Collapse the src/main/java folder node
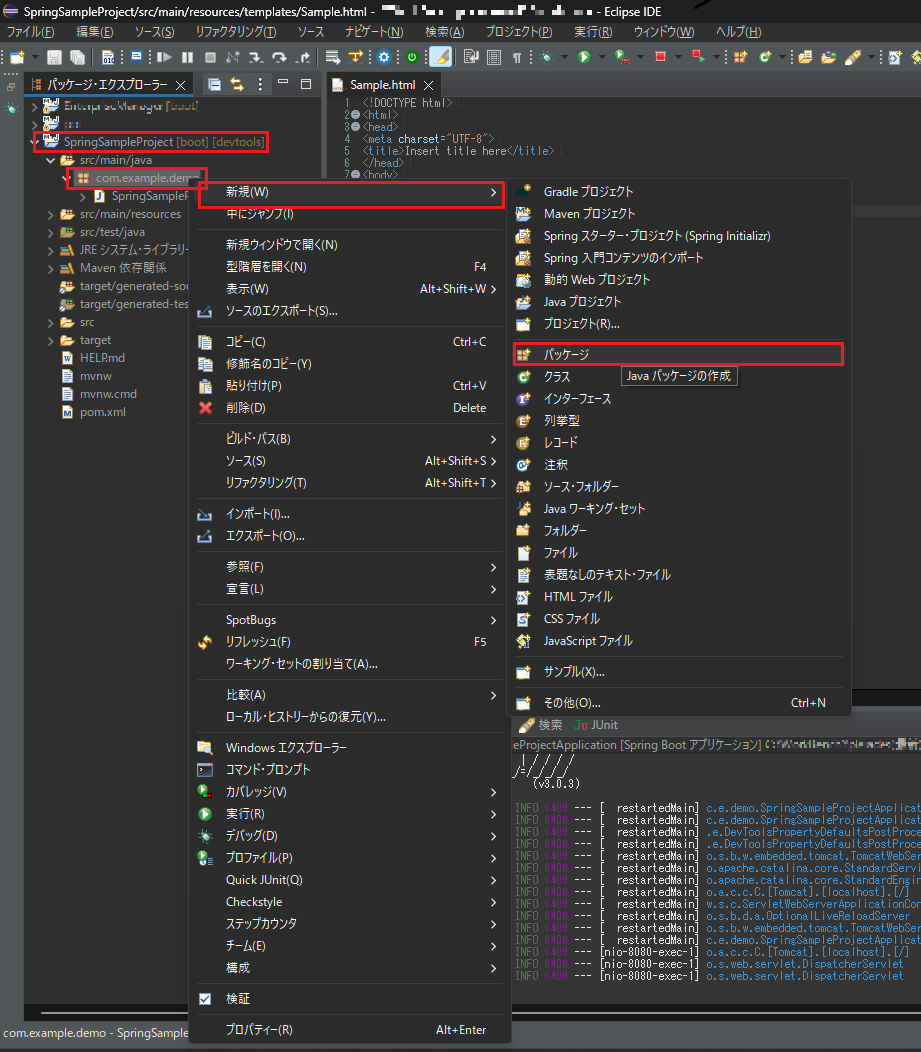This screenshot has height=1052, width=921. tap(50, 160)
